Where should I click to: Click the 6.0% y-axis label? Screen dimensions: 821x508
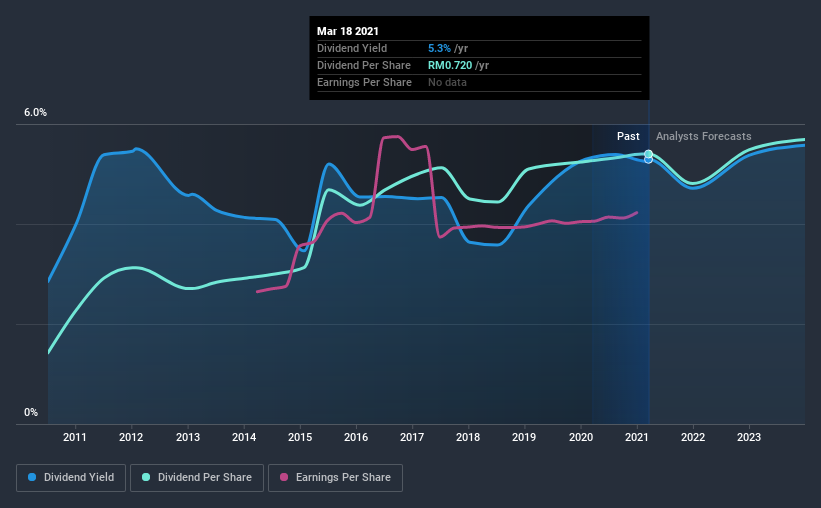pyautogui.click(x=36, y=113)
